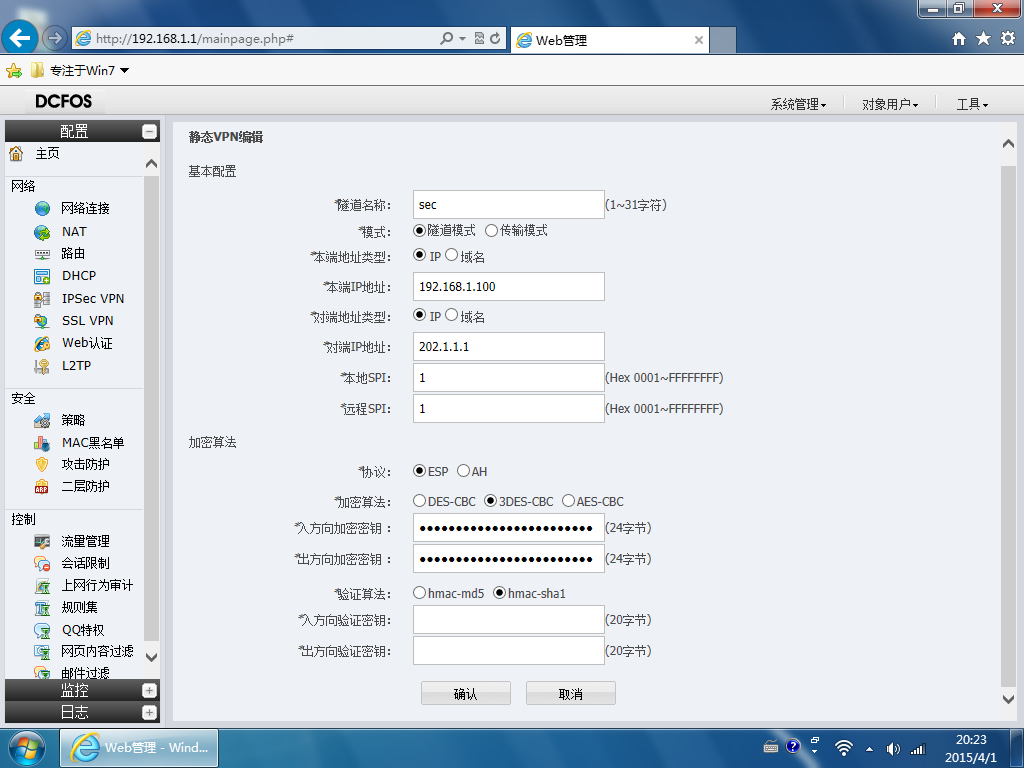Open the 主页 home icon in sidebar
This screenshot has height=768, width=1024.
(16, 153)
